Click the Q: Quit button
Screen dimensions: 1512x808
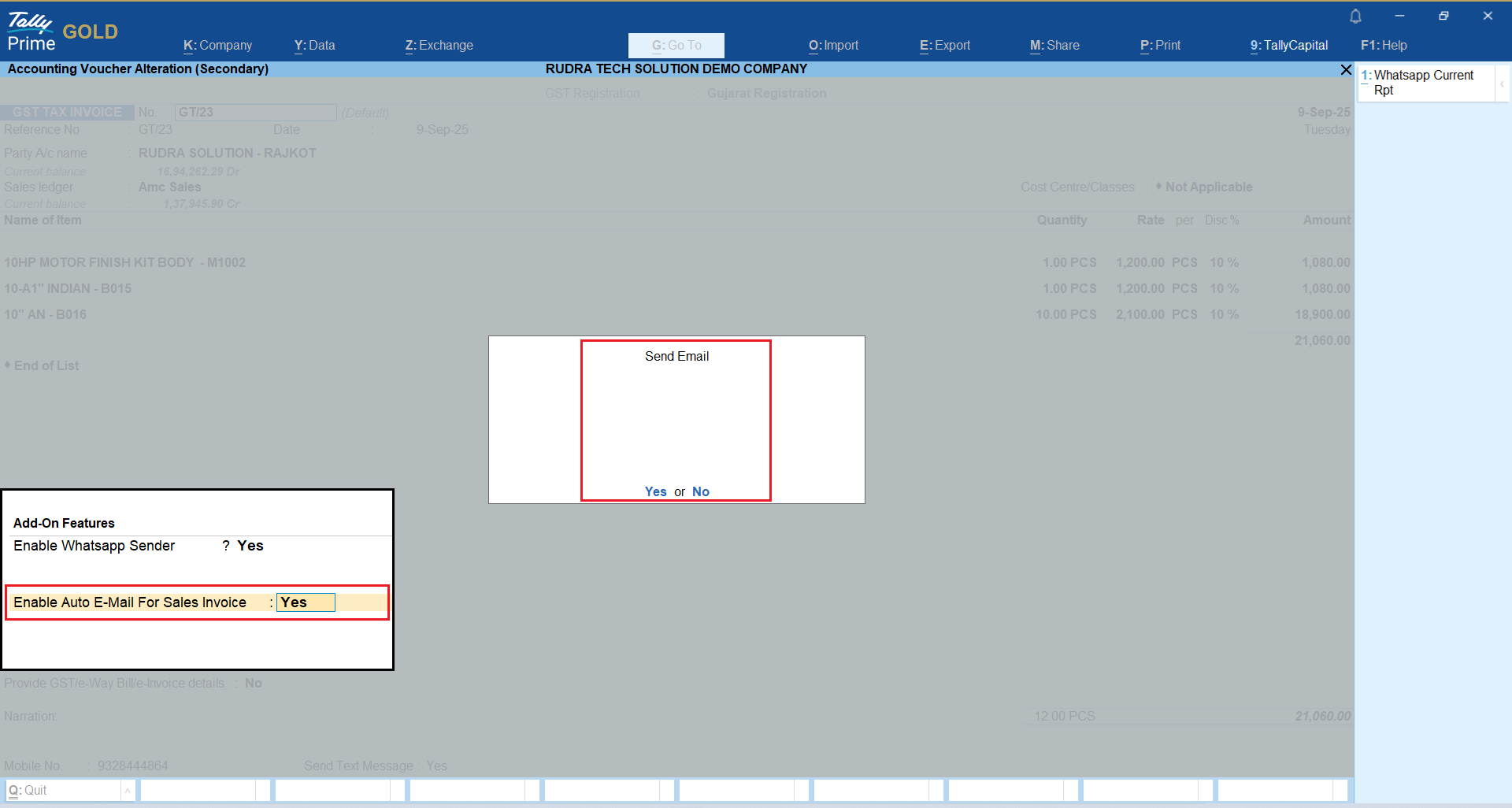pos(63,791)
